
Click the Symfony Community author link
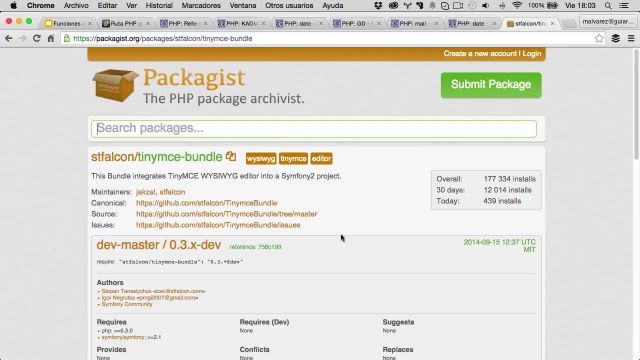tap(127, 304)
